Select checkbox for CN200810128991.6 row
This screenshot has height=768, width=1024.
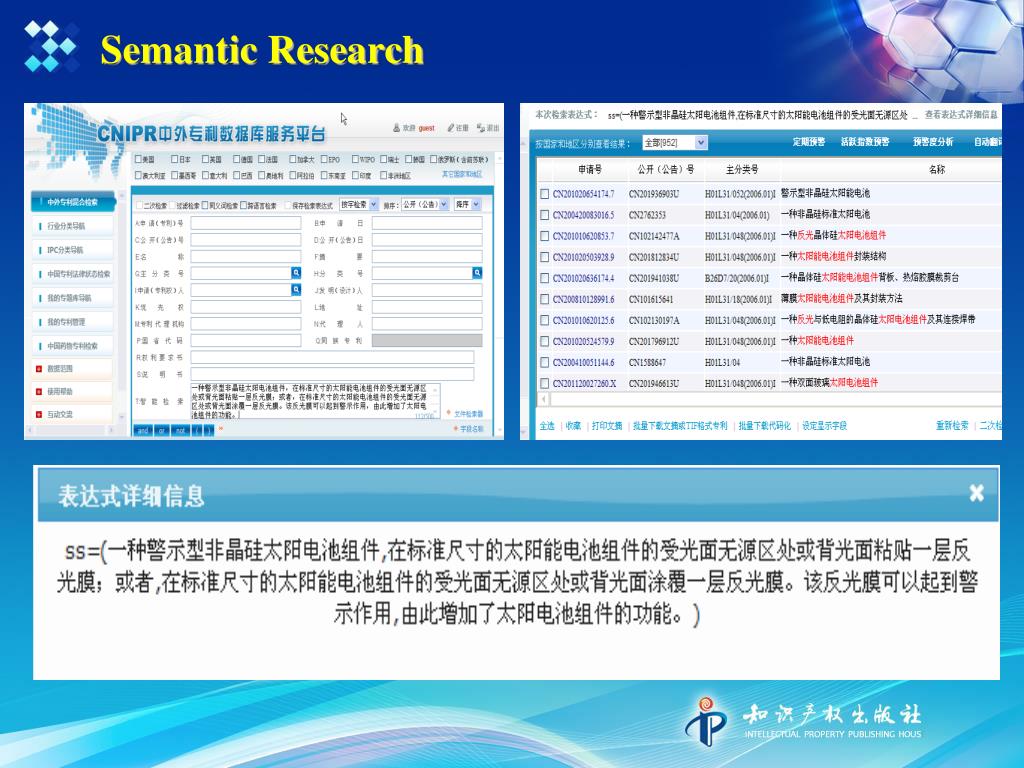pos(545,299)
